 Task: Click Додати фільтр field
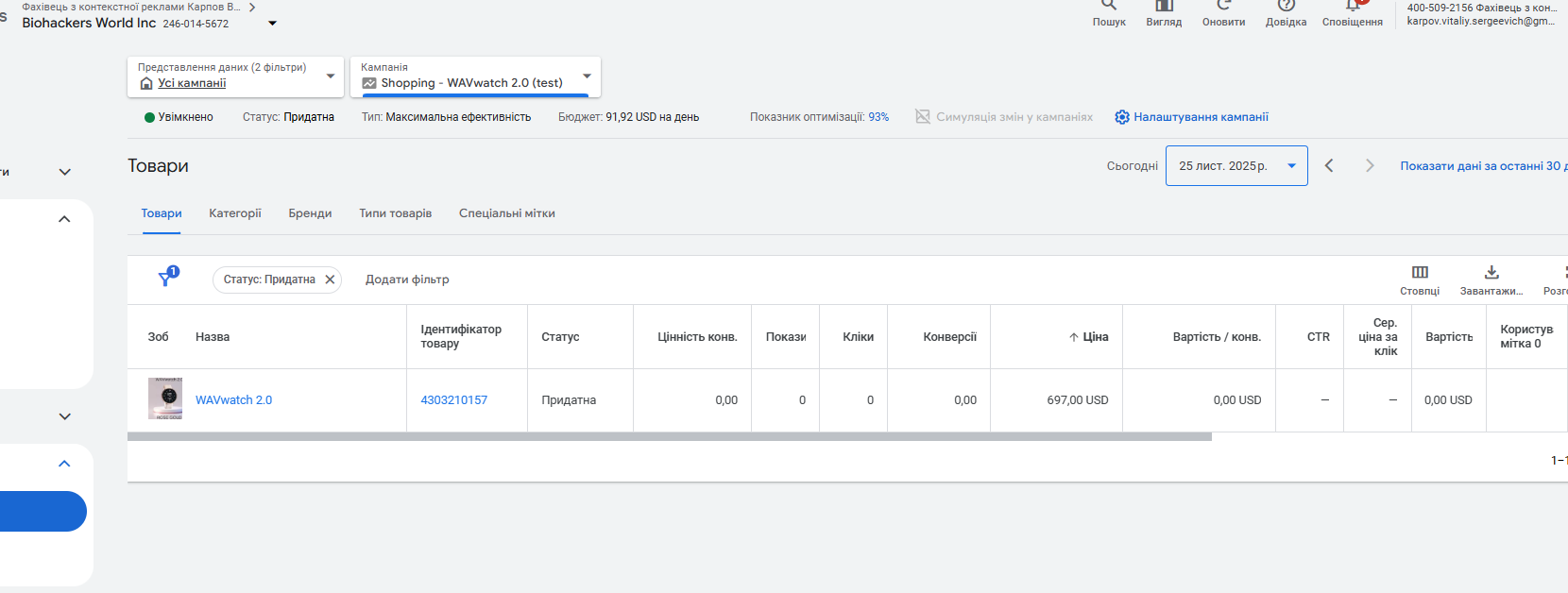click(407, 280)
